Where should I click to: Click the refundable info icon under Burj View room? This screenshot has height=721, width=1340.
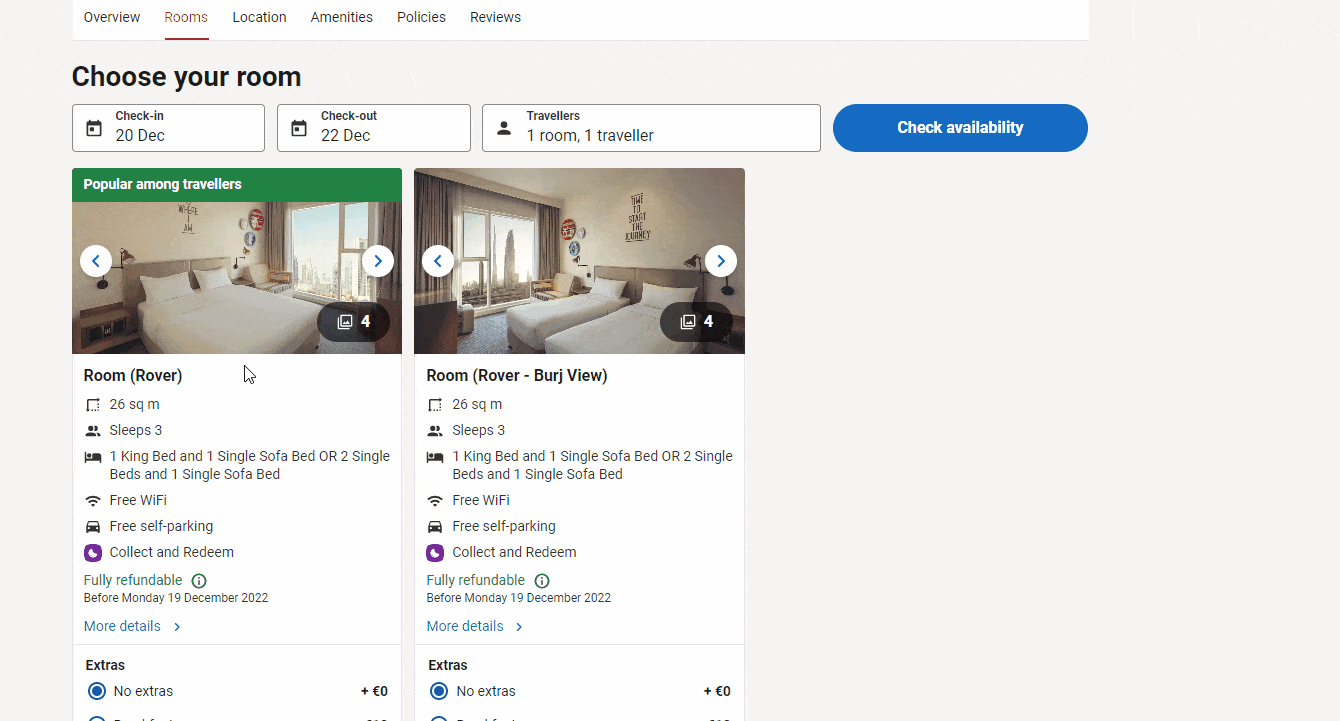tap(542, 581)
